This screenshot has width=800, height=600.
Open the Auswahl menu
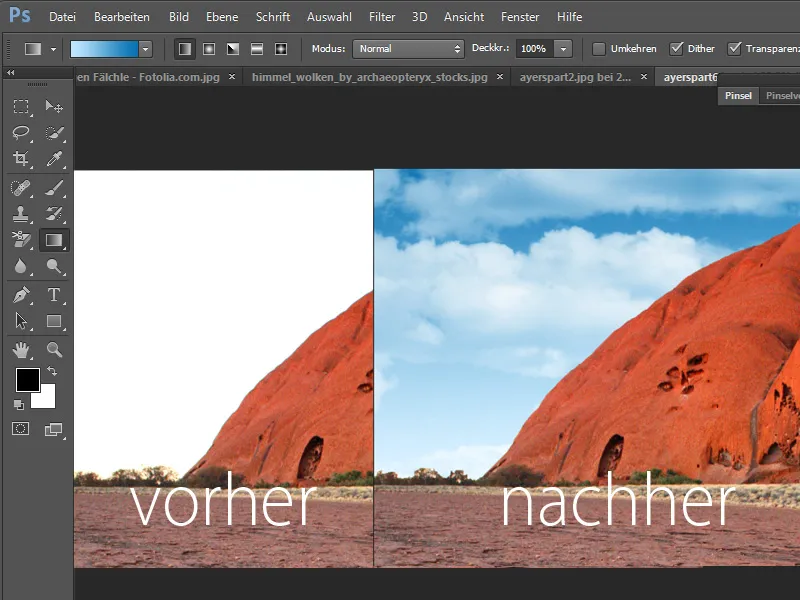(x=329, y=17)
